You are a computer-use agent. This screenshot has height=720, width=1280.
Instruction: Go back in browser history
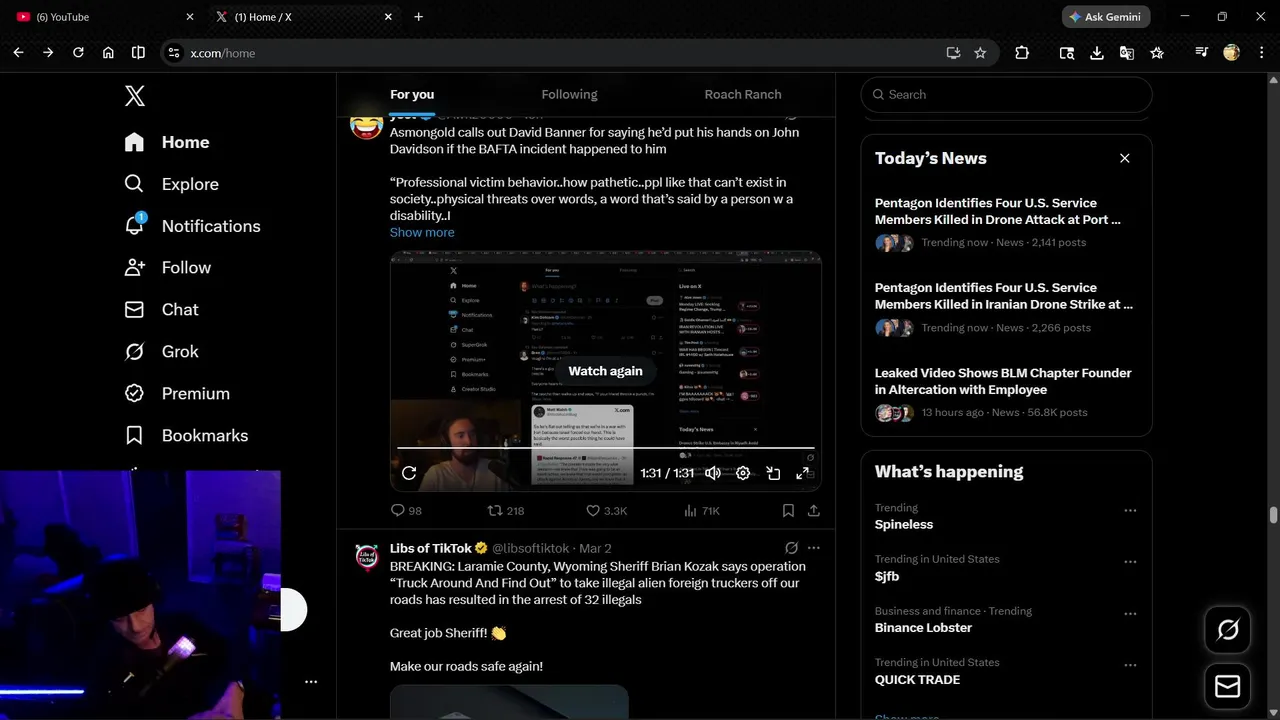coord(18,53)
